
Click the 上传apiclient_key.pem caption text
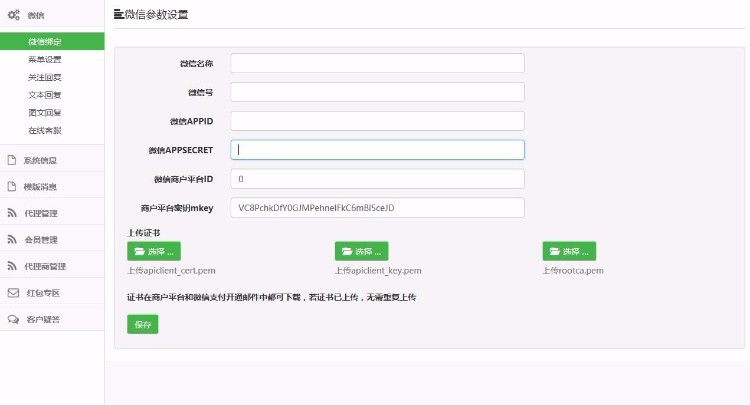[378, 271]
